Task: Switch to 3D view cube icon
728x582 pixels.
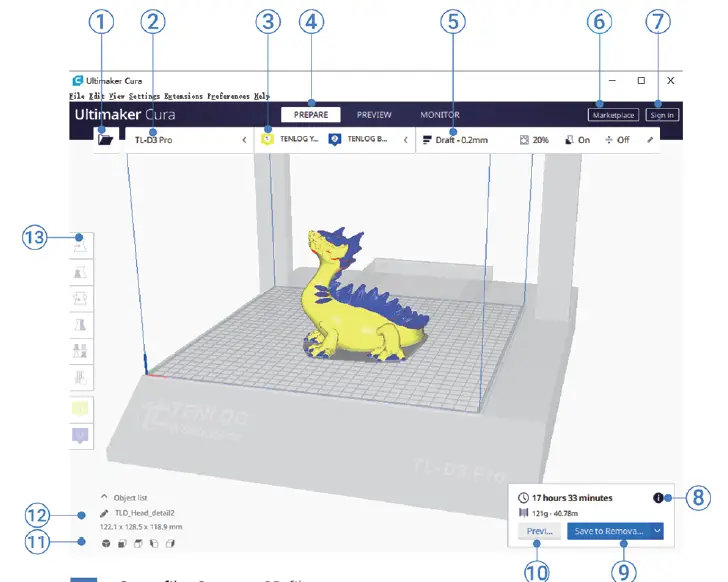Action: [106, 543]
